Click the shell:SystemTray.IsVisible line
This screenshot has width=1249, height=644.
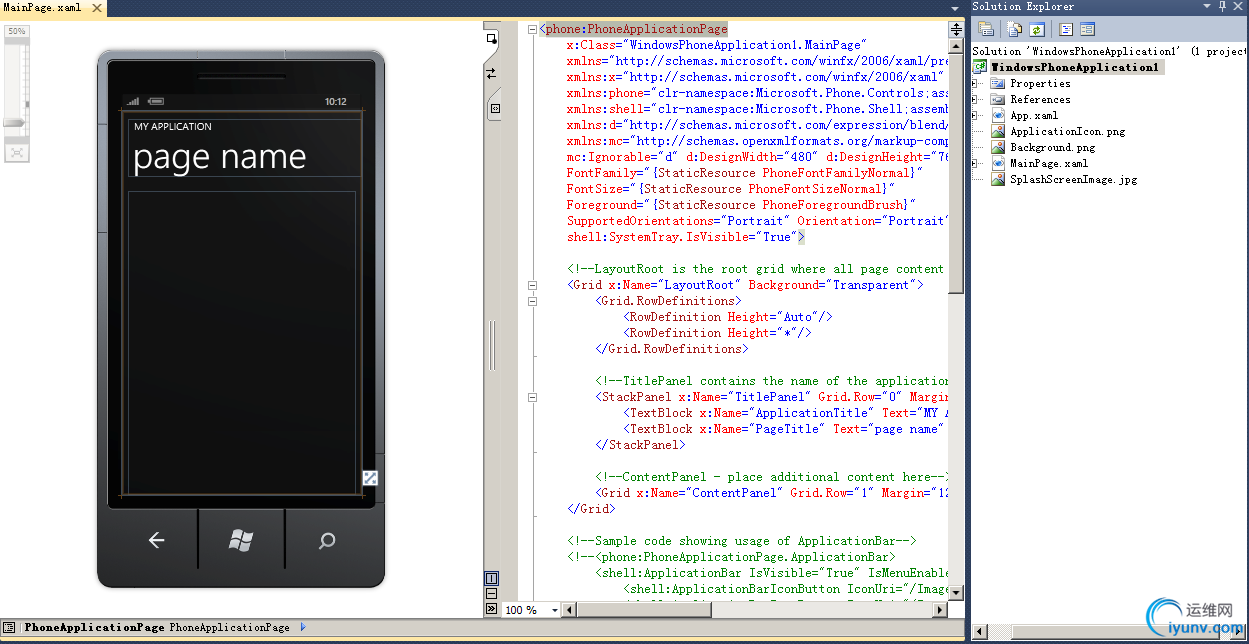[x=685, y=237]
